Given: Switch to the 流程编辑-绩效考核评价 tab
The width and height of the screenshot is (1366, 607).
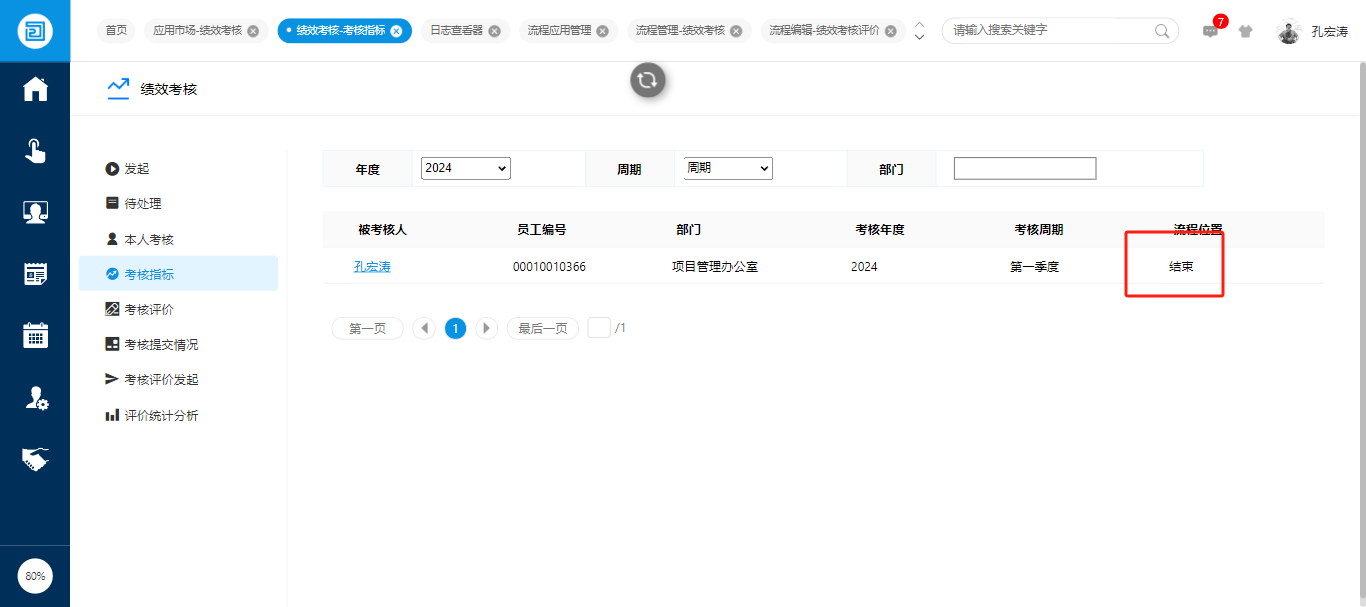Looking at the screenshot, I should tap(824, 31).
